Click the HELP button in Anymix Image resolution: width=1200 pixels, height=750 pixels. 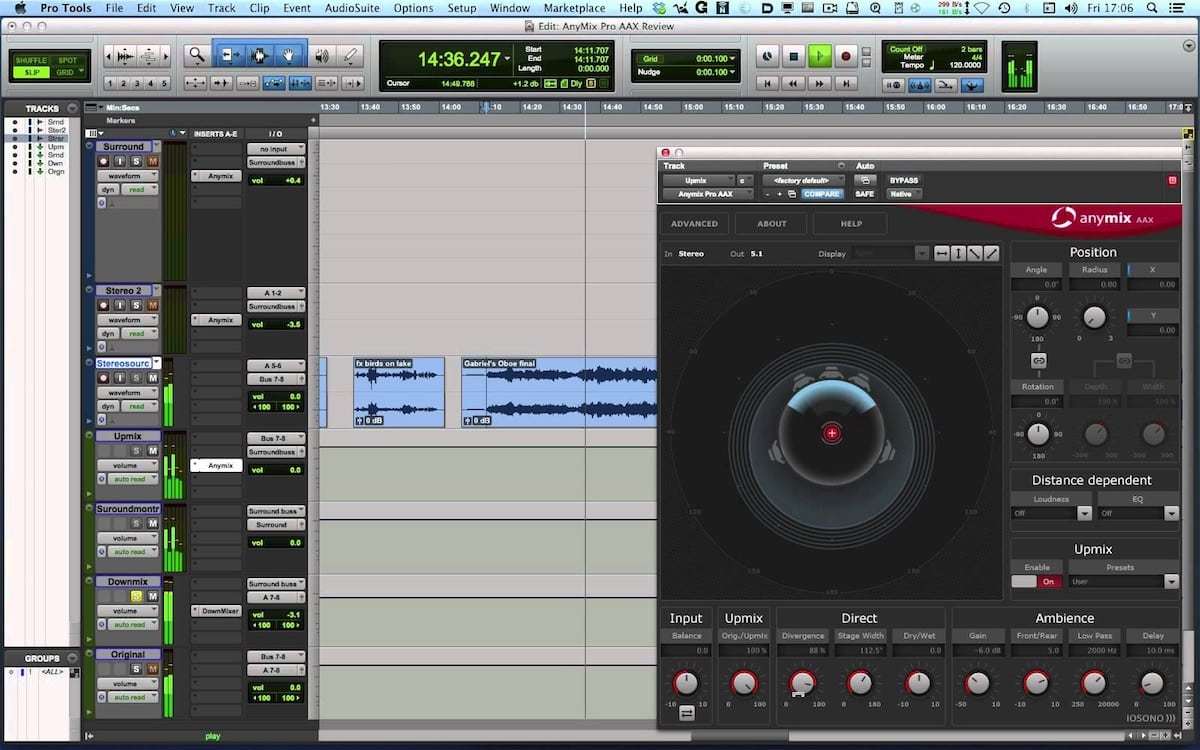851,224
